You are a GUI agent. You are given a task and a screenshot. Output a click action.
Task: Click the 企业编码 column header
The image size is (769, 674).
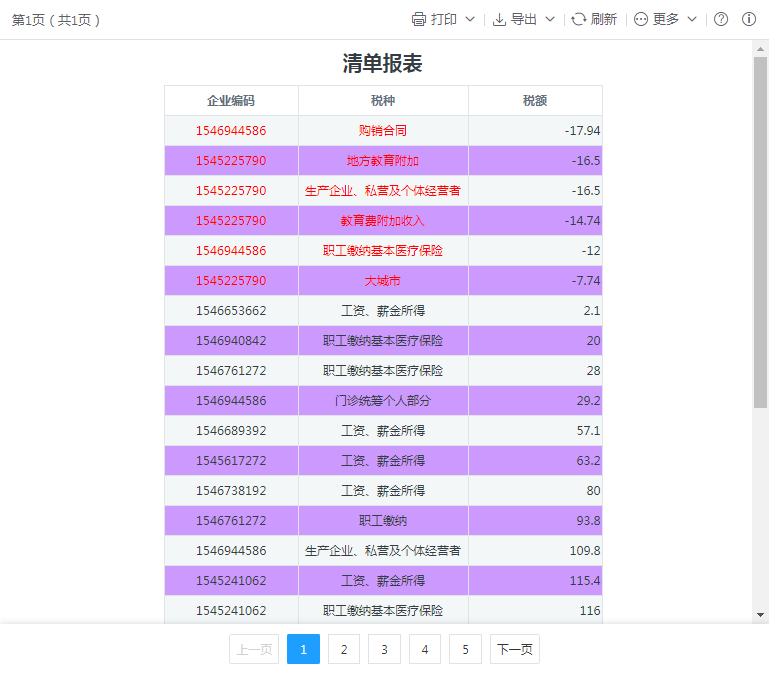[231, 101]
